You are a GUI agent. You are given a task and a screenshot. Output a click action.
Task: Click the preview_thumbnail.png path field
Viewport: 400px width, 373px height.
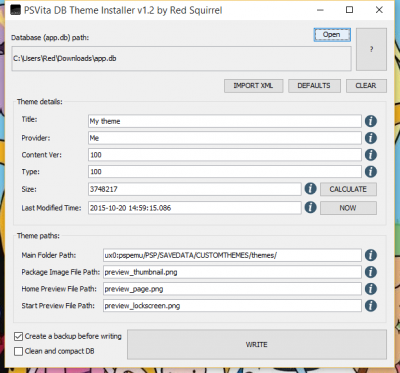[232, 272]
